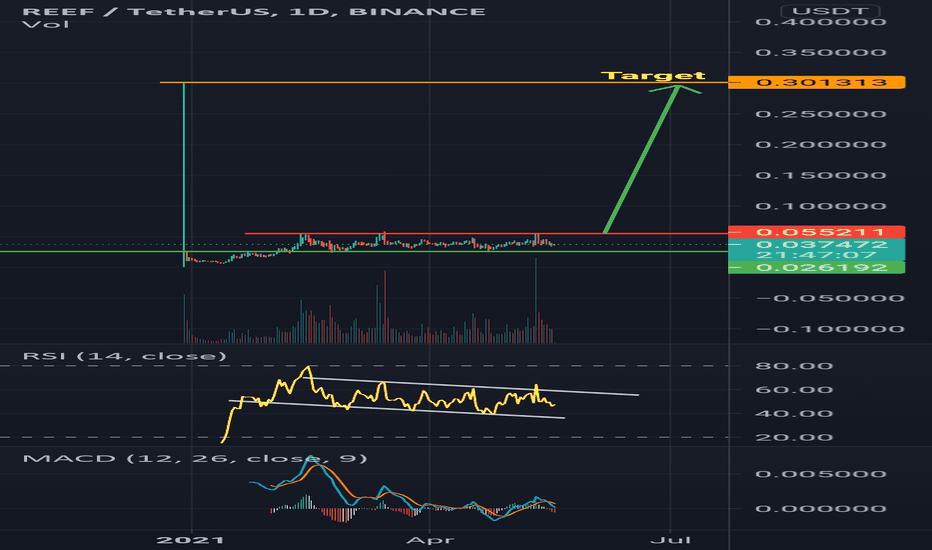Click the USDT currency button
932x550 pixels.
click(830, 11)
